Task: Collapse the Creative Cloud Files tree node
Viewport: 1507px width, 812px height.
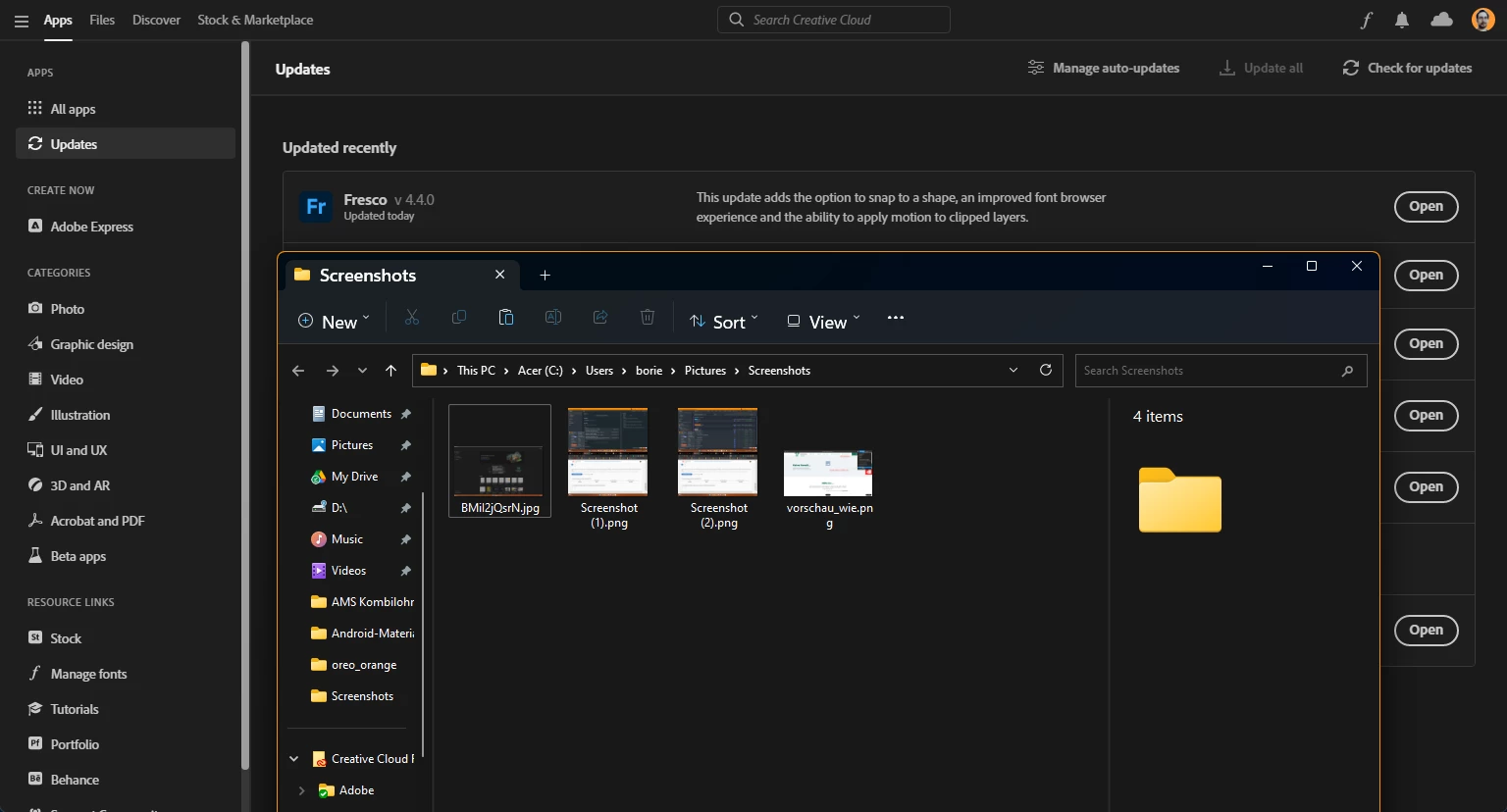Action: 293,759
